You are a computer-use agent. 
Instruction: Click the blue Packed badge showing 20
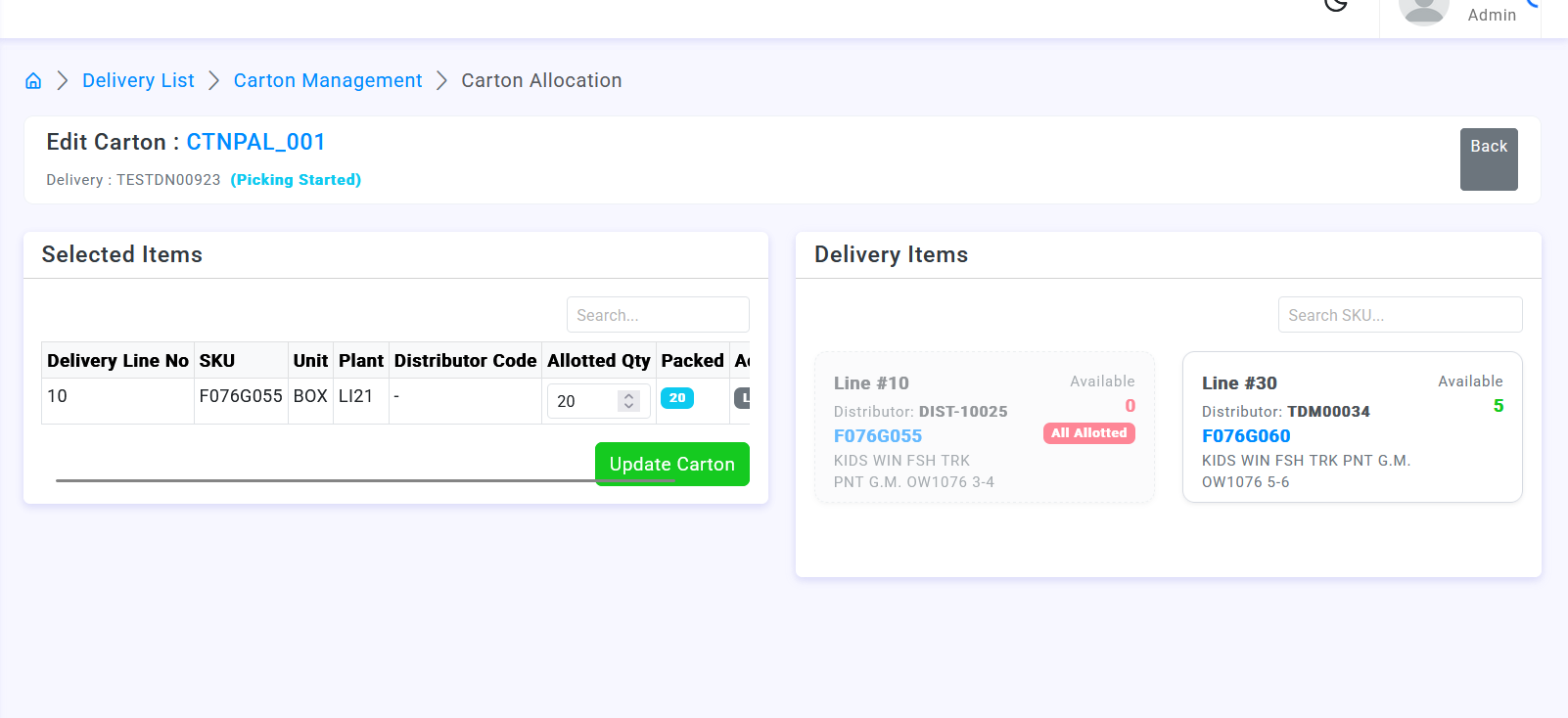677,398
